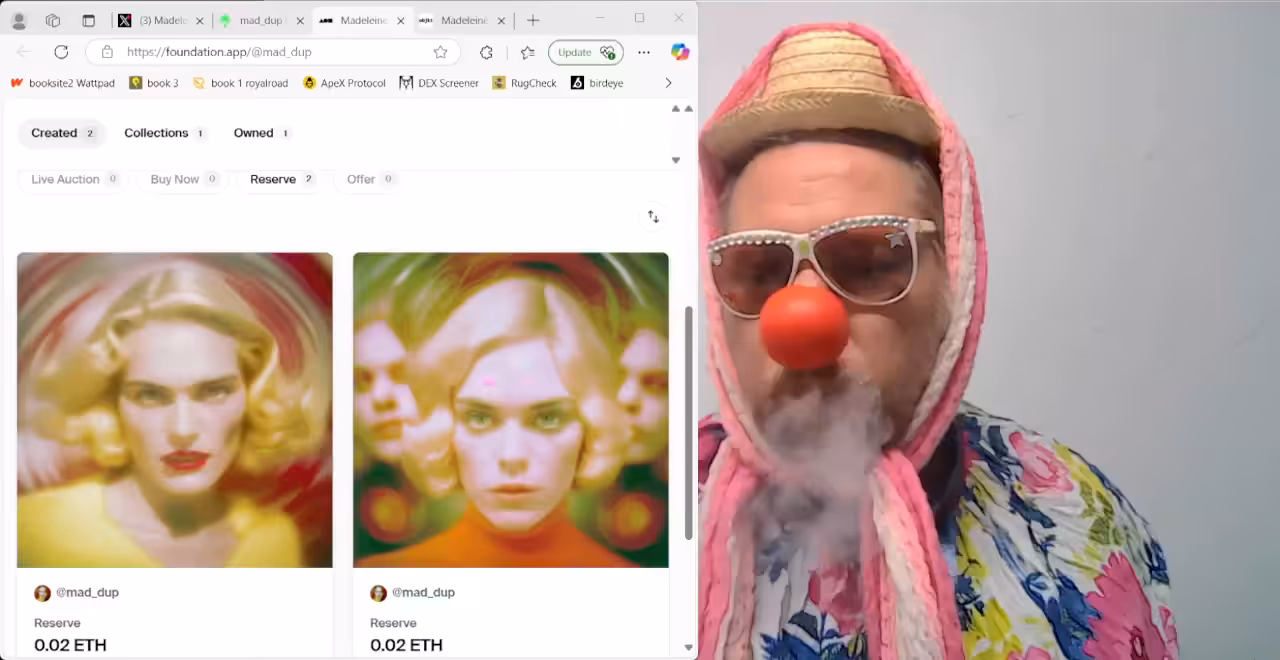Open the blonde woman artwork thumbnail

click(x=175, y=410)
